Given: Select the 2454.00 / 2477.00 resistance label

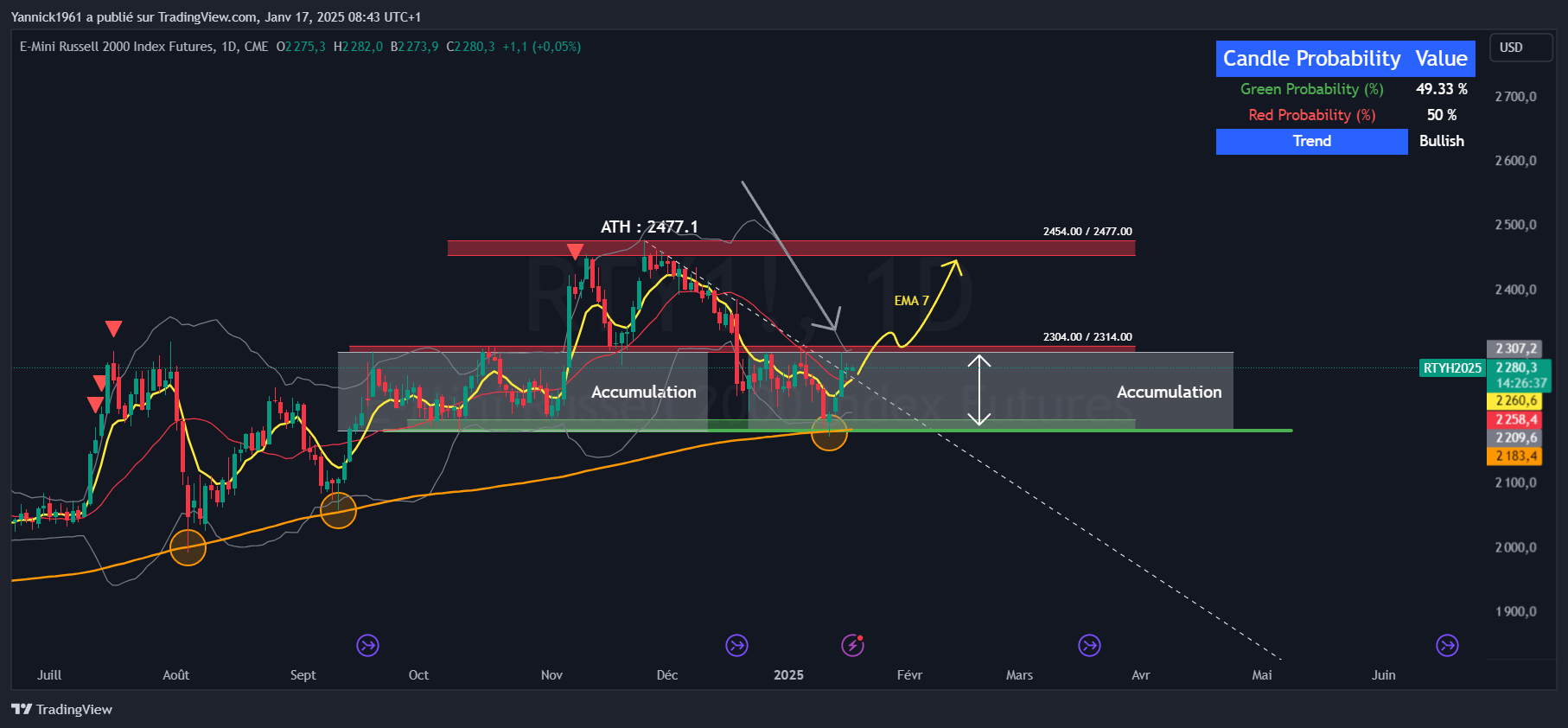Looking at the screenshot, I should point(1087,232).
